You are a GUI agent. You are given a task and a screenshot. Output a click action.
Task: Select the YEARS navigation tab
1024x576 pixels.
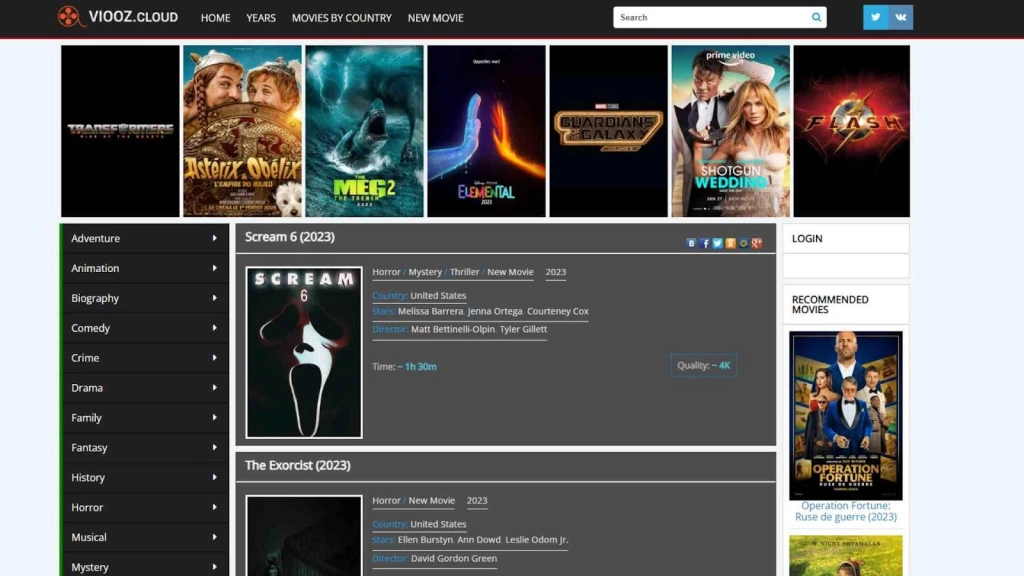[x=261, y=18]
